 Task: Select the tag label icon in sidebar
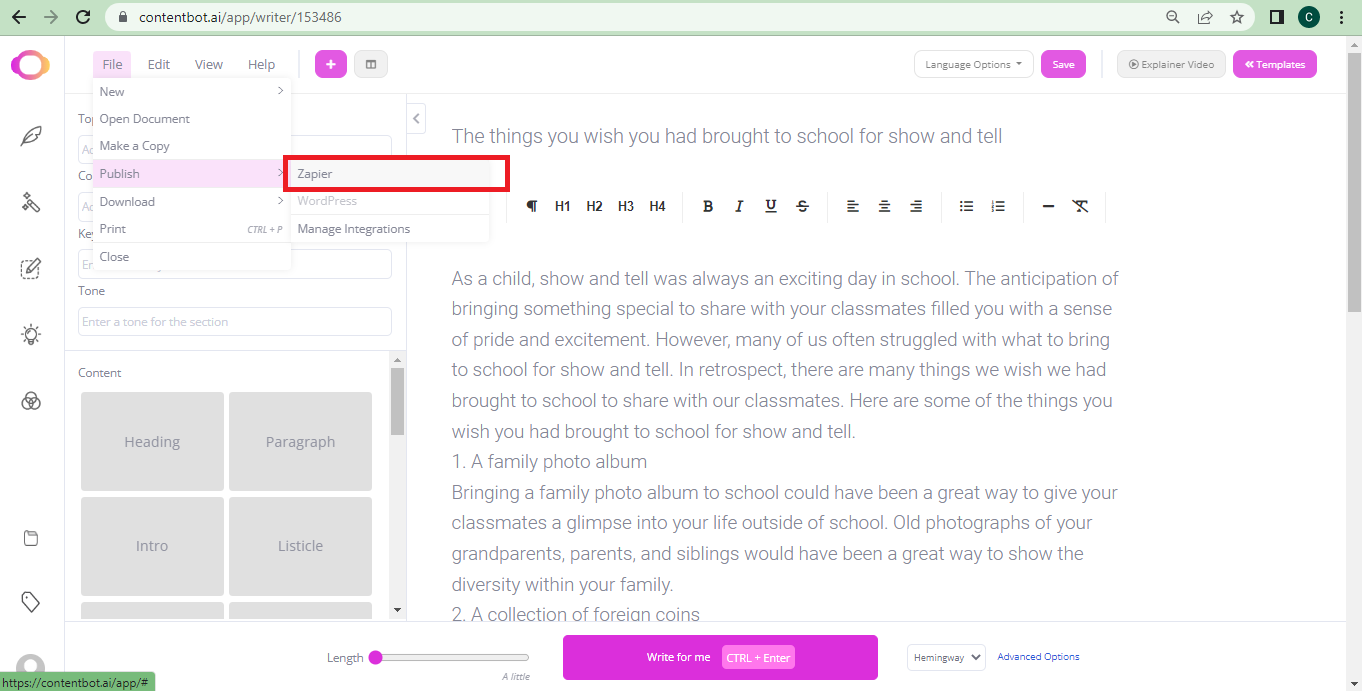click(31, 601)
